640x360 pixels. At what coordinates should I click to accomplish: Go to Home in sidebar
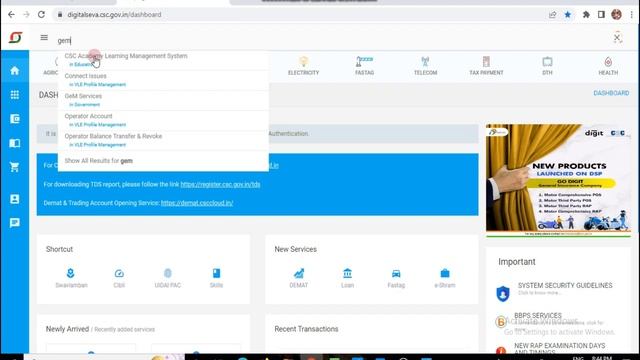[15, 71]
